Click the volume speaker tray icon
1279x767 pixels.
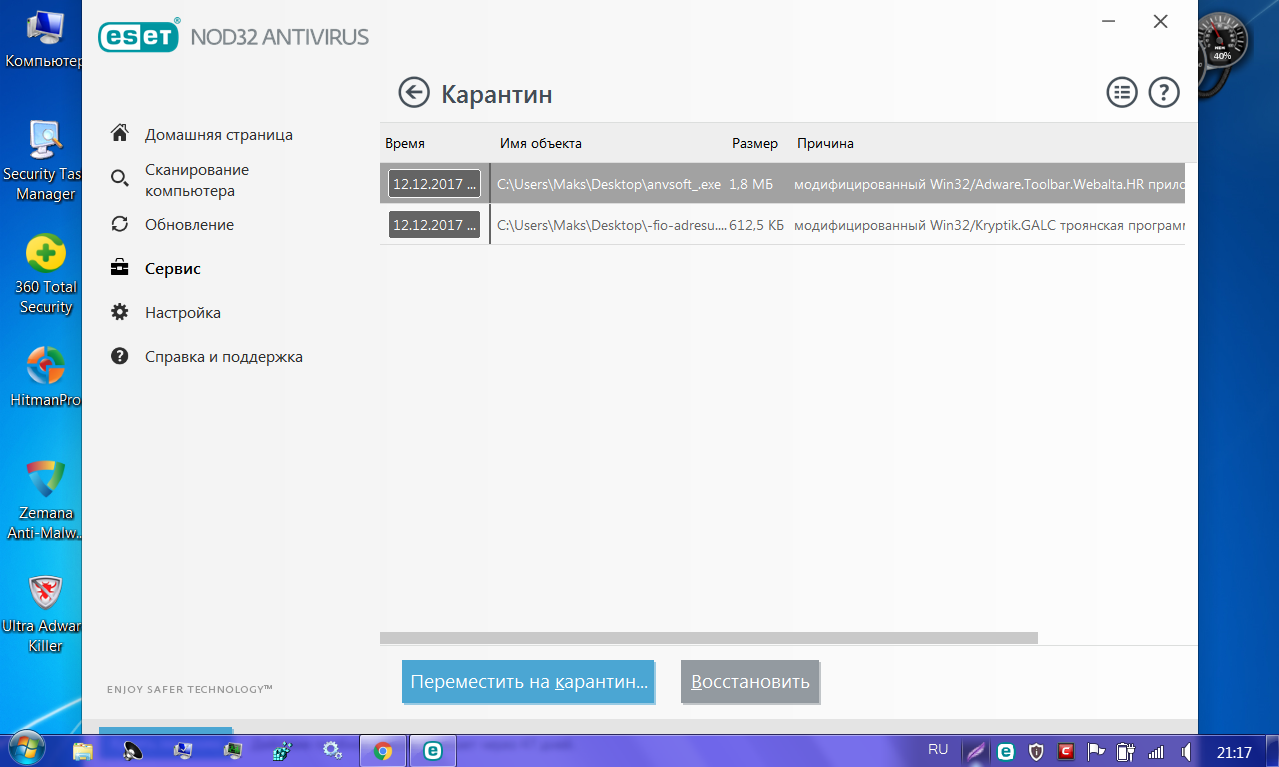point(1185,751)
